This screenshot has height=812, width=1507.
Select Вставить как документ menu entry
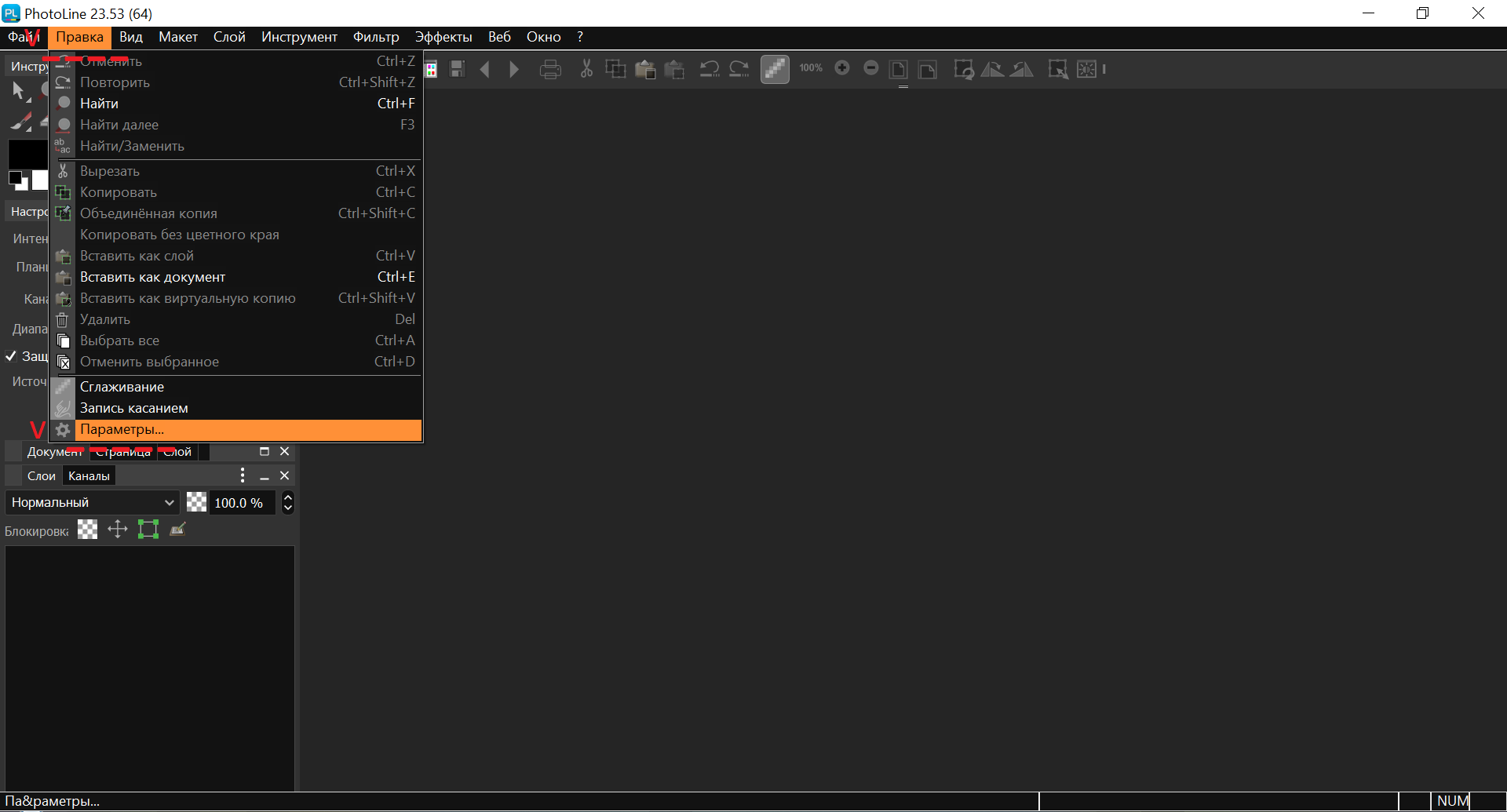pyautogui.click(x=152, y=277)
